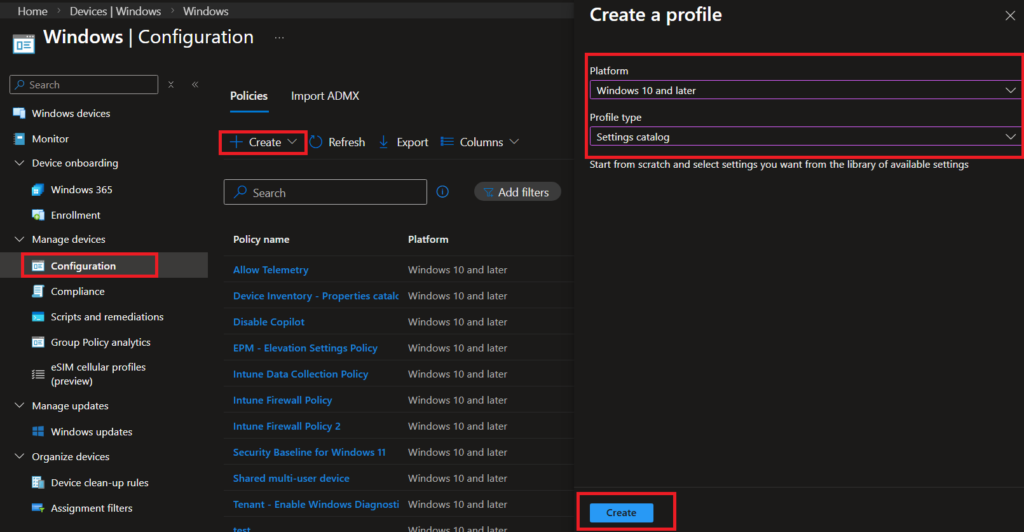This screenshot has width=1024, height=532.
Task: Open the Columns toolbar dropdown
Action: click(480, 142)
